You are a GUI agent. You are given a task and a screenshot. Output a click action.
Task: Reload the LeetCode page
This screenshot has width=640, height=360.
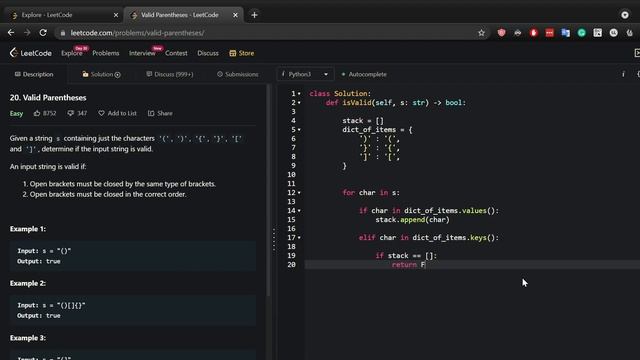43,33
